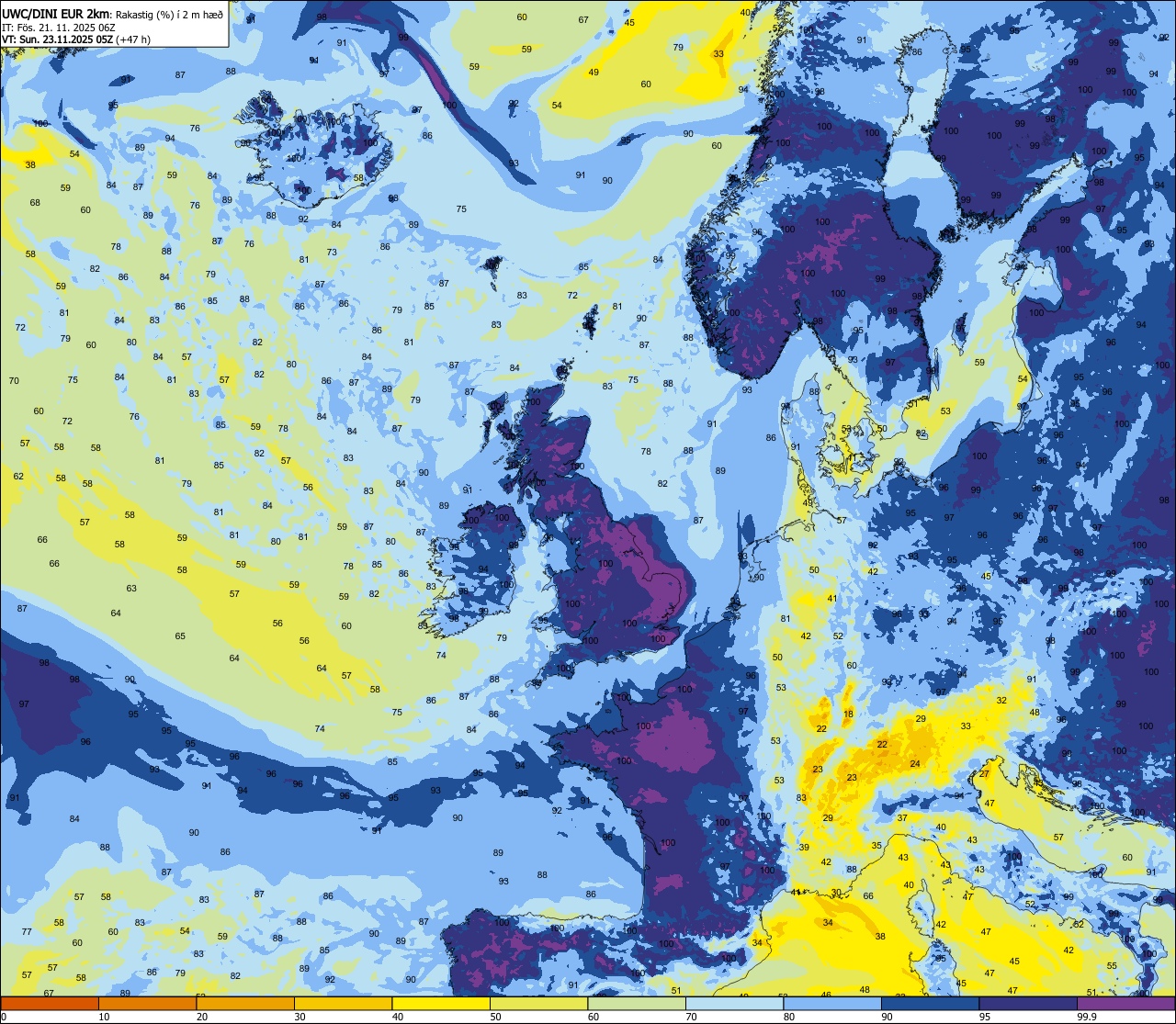Click the map value '77' in the southwest corner
Screen dimensions: 1176x1024
[x=26, y=932]
